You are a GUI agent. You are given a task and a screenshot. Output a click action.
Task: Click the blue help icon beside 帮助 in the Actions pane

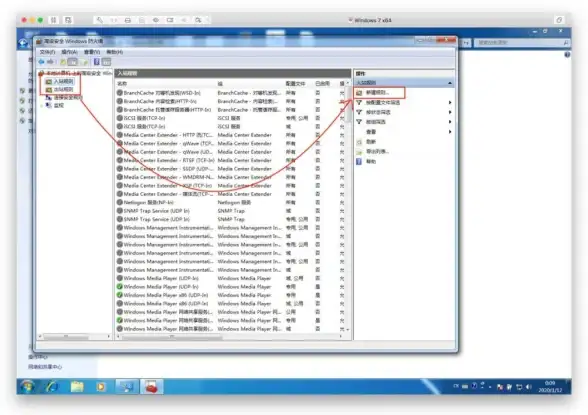[359, 161]
